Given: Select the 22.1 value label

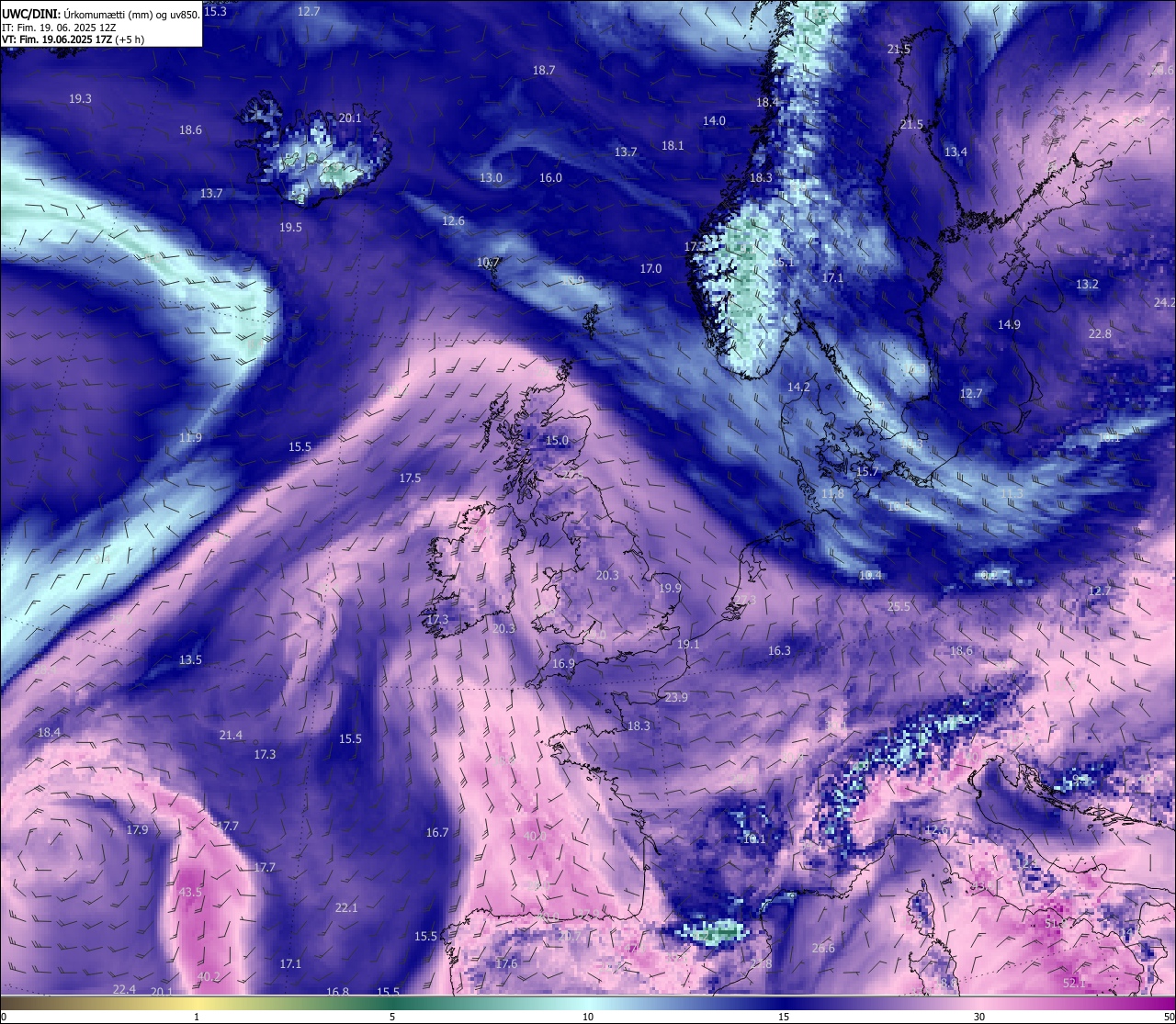Looking at the screenshot, I should pyautogui.click(x=345, y=907).
